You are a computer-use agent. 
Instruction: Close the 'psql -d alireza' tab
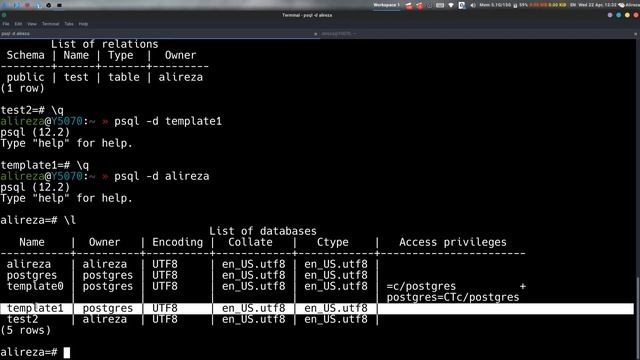pyautogui.click(x=316, y=34)
